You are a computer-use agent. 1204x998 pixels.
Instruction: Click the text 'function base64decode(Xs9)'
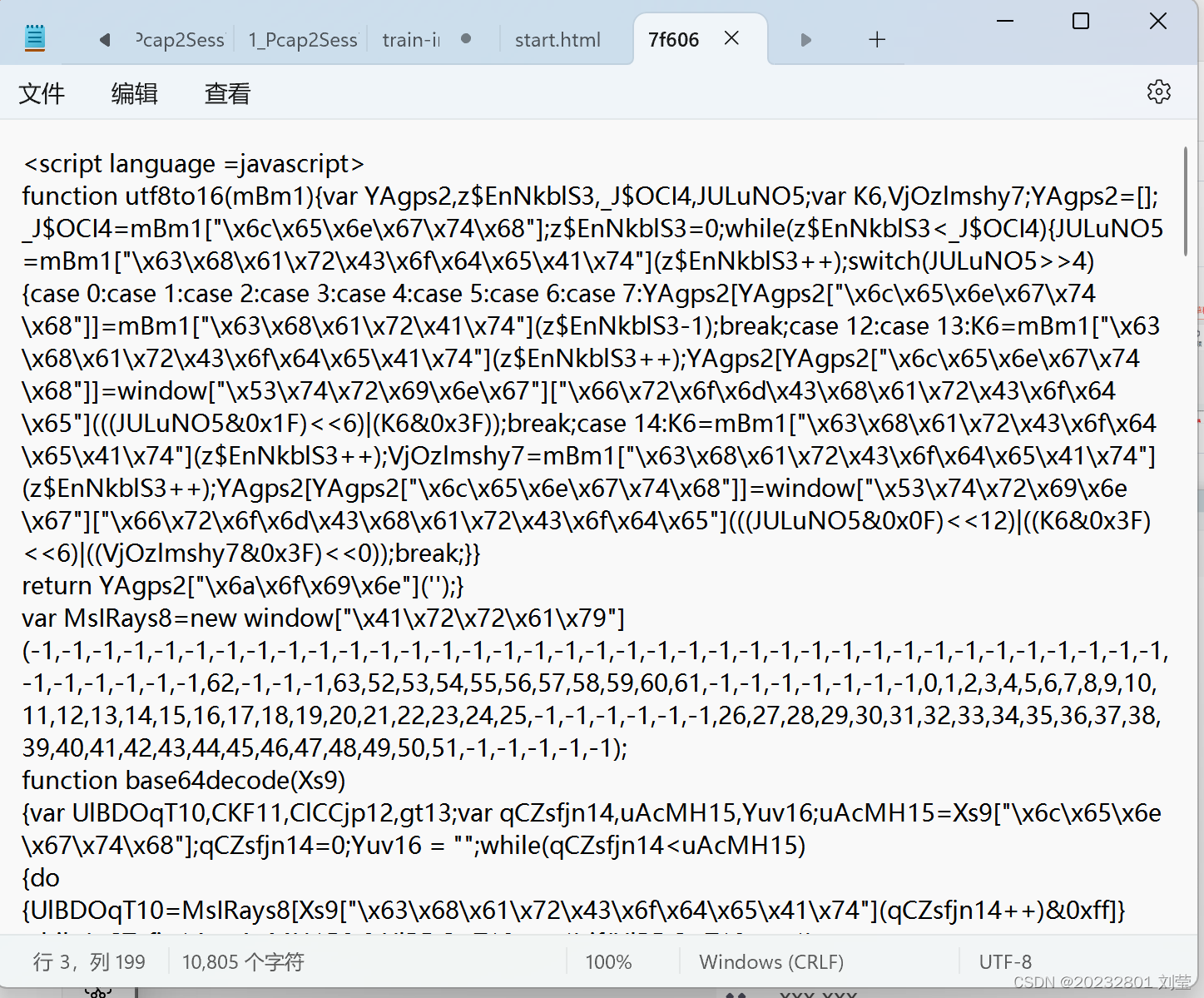pos(183,781)
